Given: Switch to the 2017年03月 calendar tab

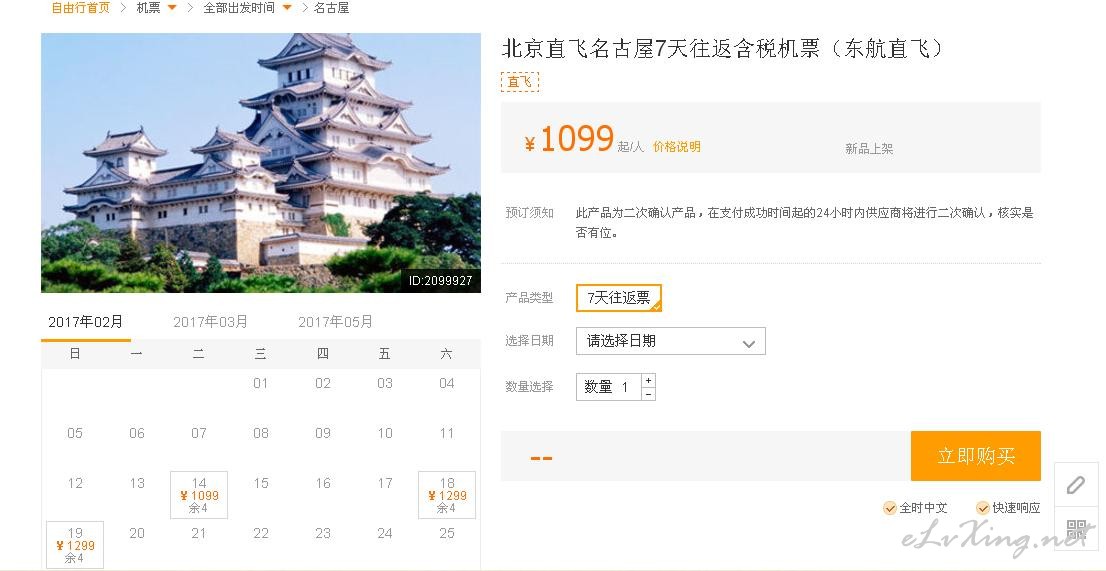Looking at the screenshot, I should click(x=210, y=322).
